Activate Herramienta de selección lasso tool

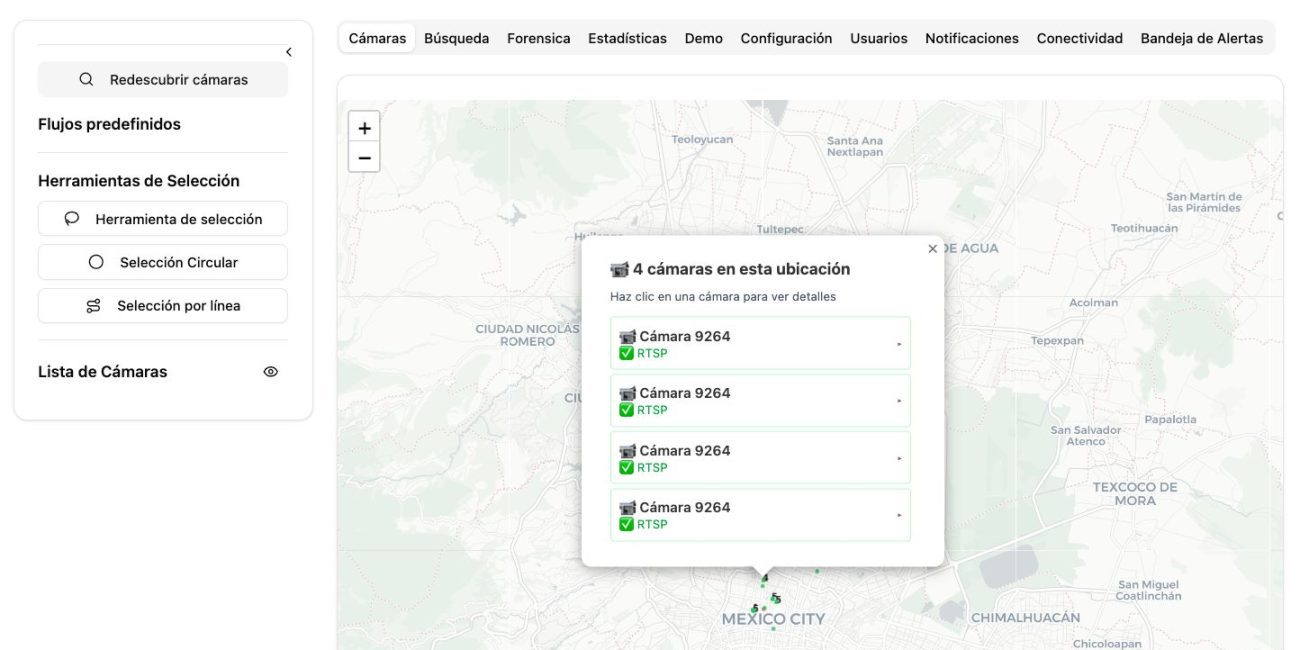[163, 219]
